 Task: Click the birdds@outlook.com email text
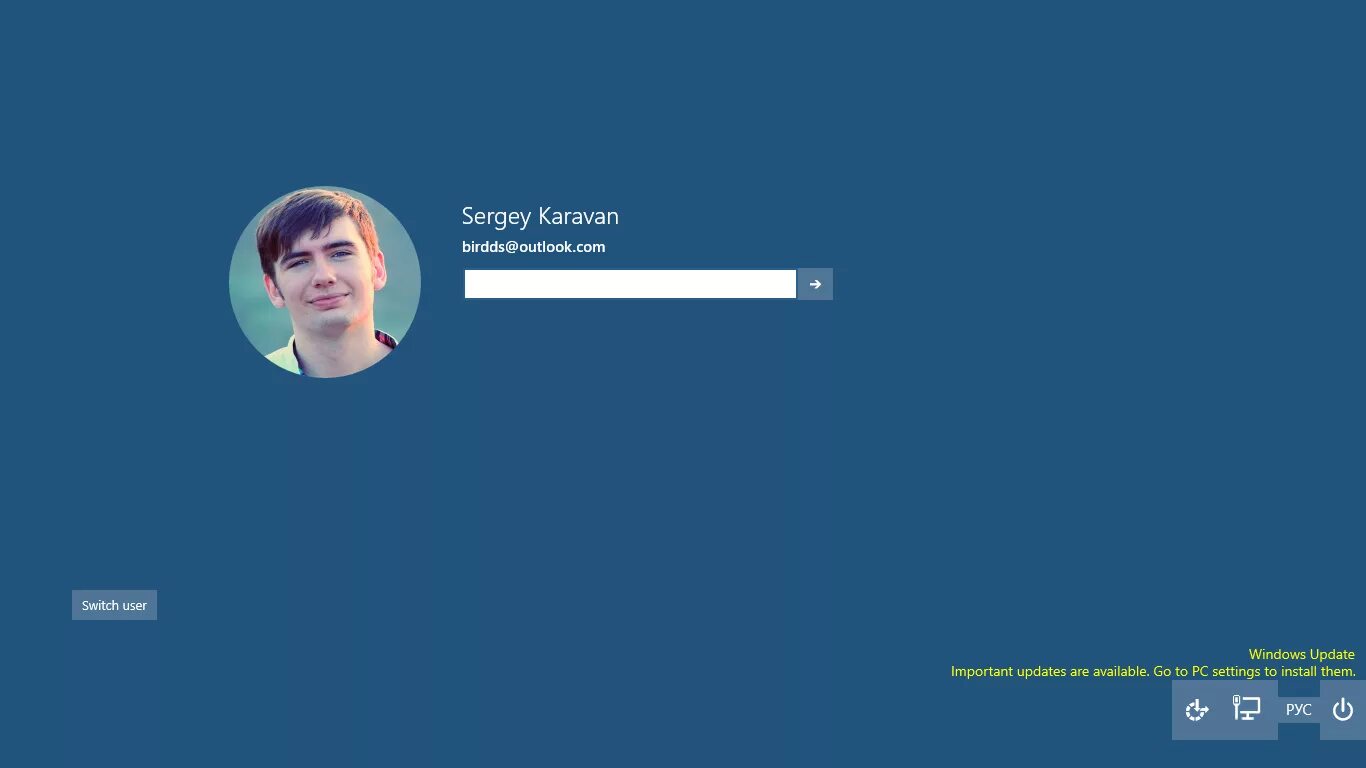[x=533, y=247]
